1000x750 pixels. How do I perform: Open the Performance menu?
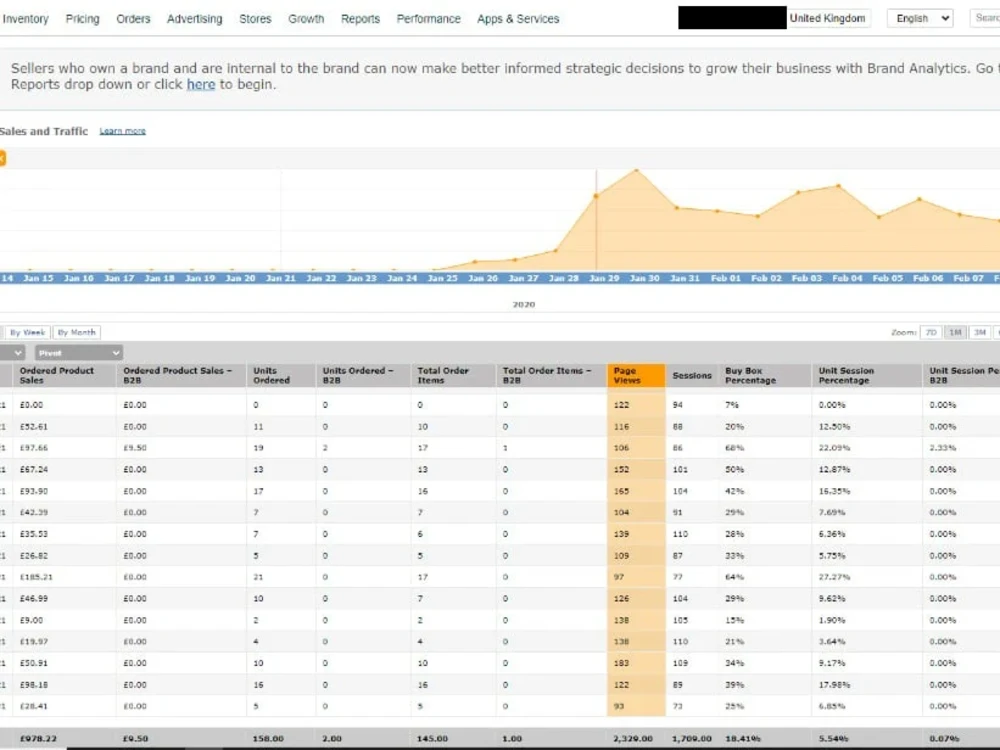(429, 19)
